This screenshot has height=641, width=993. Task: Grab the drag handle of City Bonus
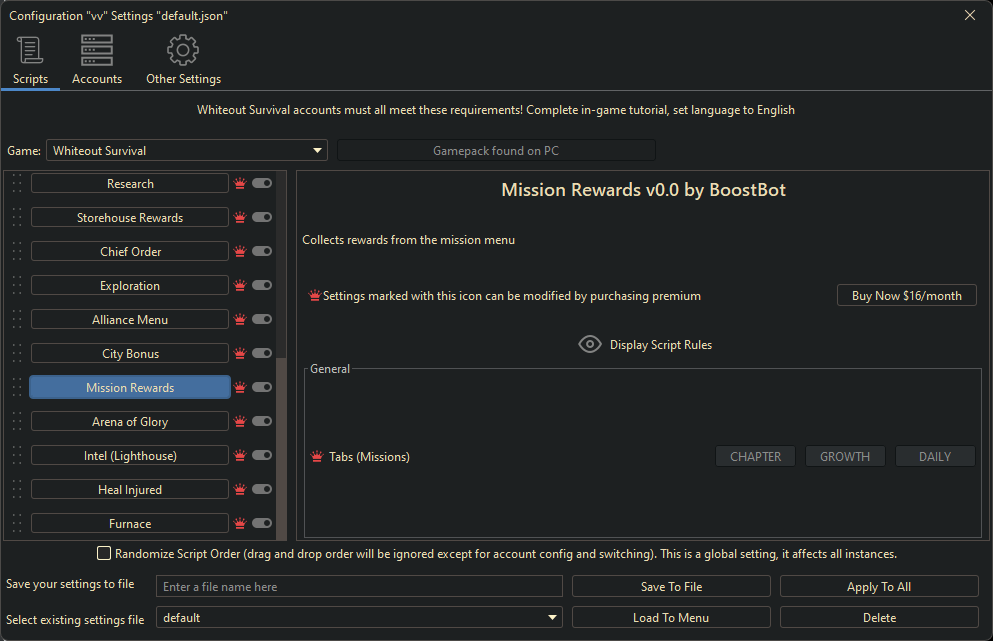(x=17, y=353)
